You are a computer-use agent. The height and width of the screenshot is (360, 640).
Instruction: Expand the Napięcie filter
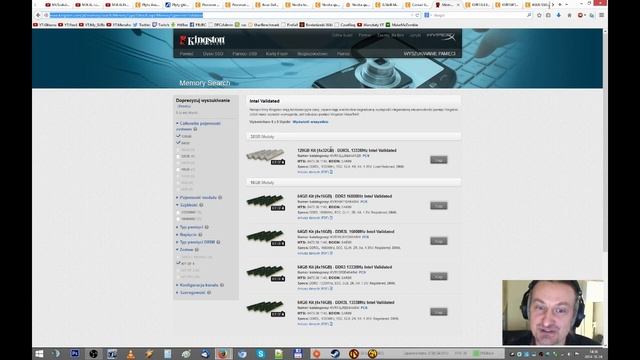point(188,235)
